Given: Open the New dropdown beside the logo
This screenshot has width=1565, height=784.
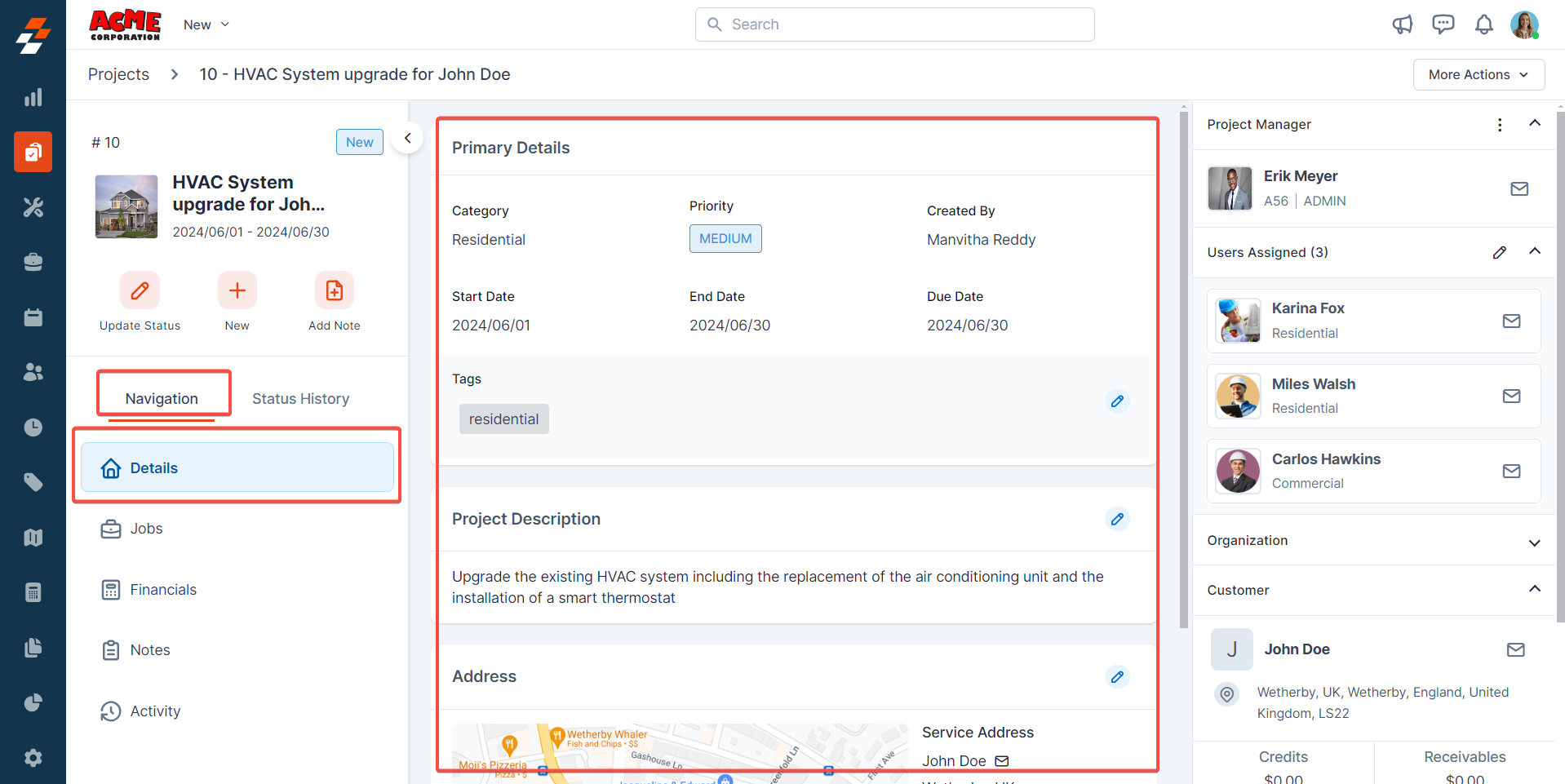Looking at the screenshot, I should pos(206,24).
